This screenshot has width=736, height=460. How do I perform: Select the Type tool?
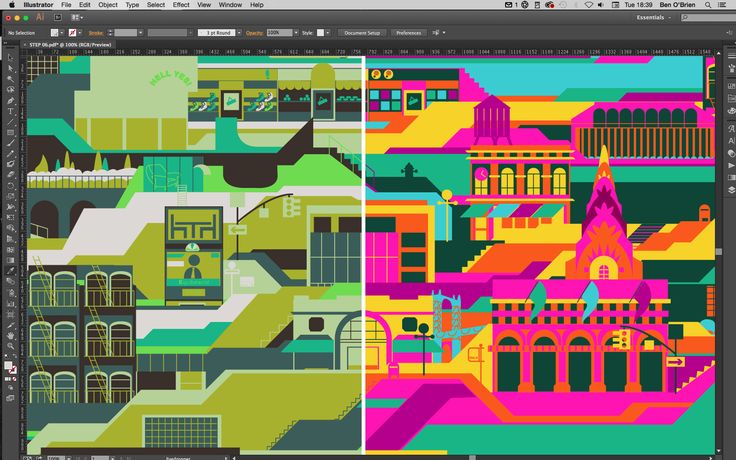pyautogui.click(x=10, y=111)
